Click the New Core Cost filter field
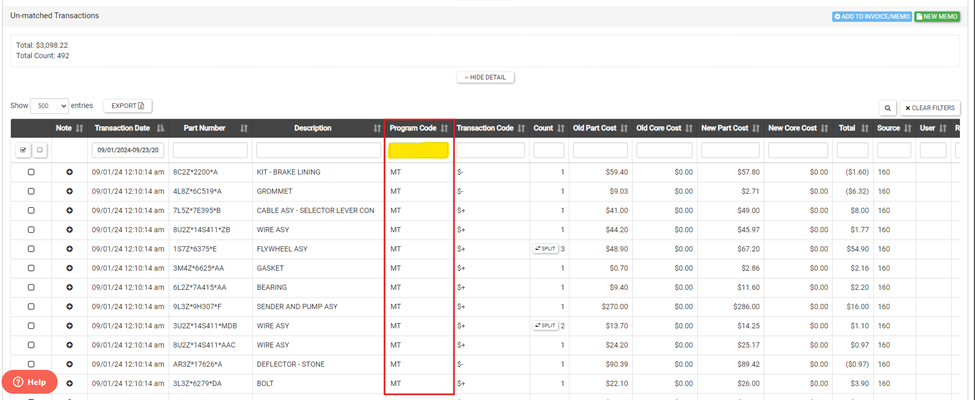 (798, 150)
